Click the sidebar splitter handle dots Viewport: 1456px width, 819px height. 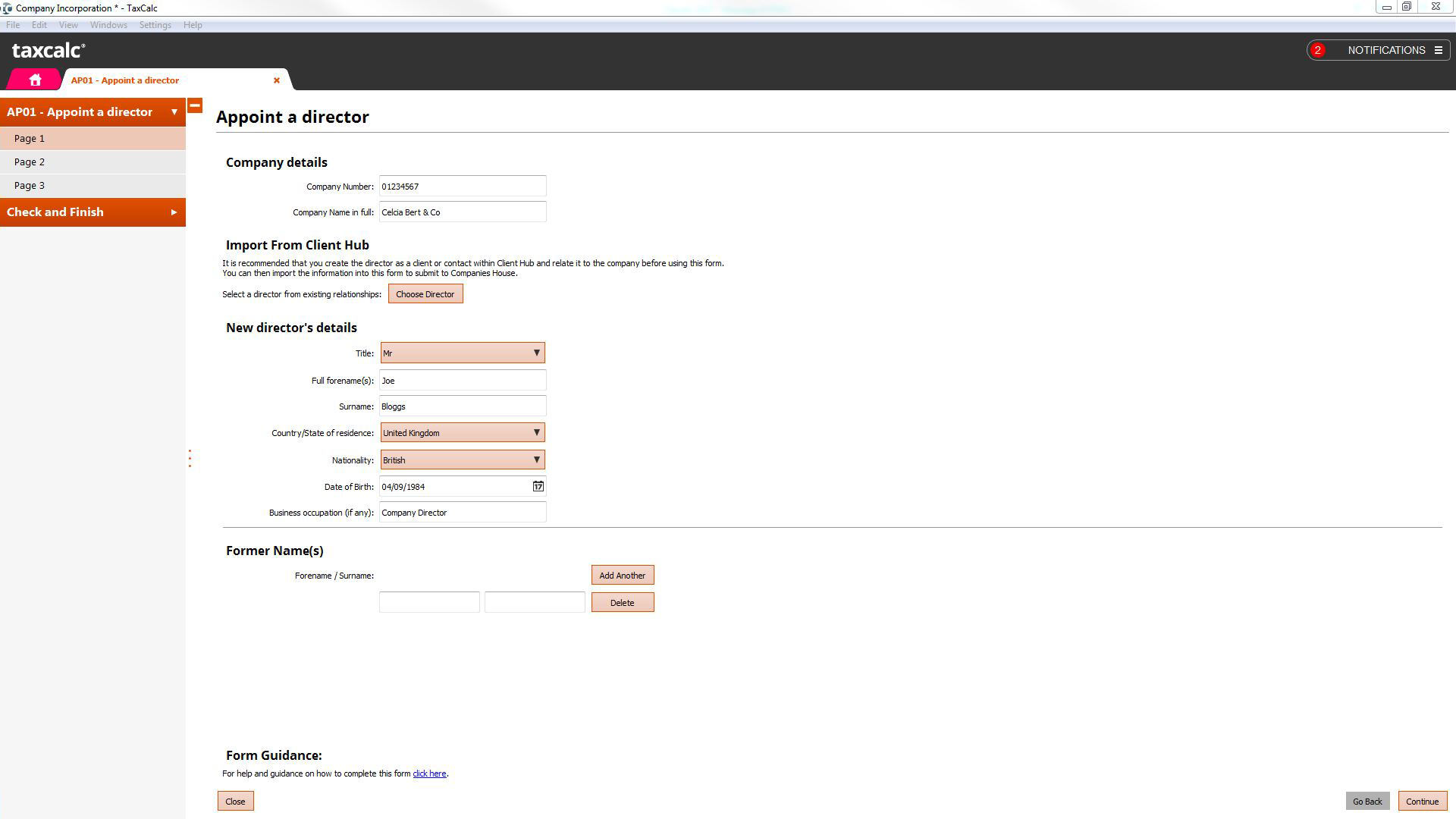point(190,459)
